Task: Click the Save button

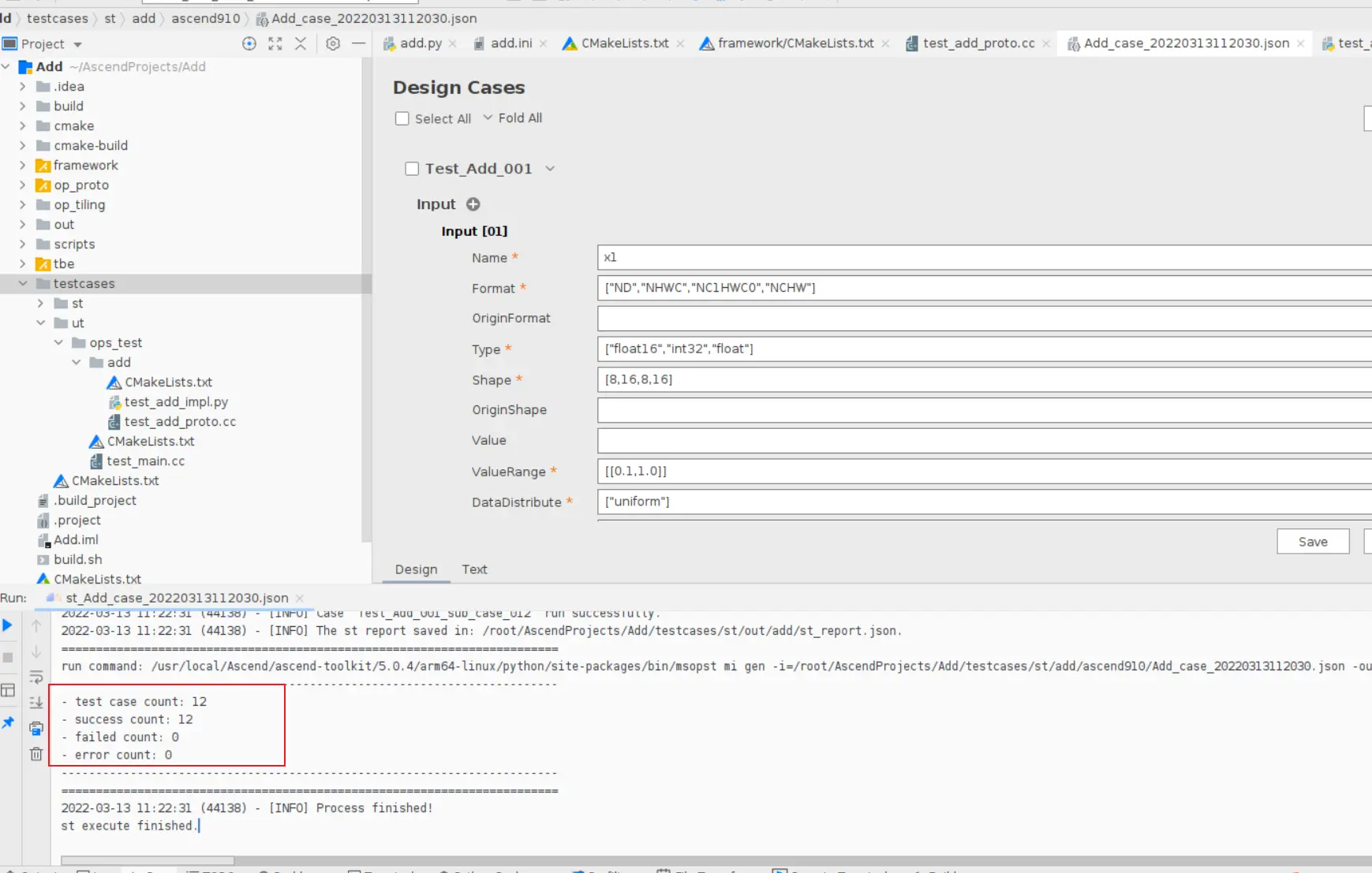Action: [x=1313, y=542]
